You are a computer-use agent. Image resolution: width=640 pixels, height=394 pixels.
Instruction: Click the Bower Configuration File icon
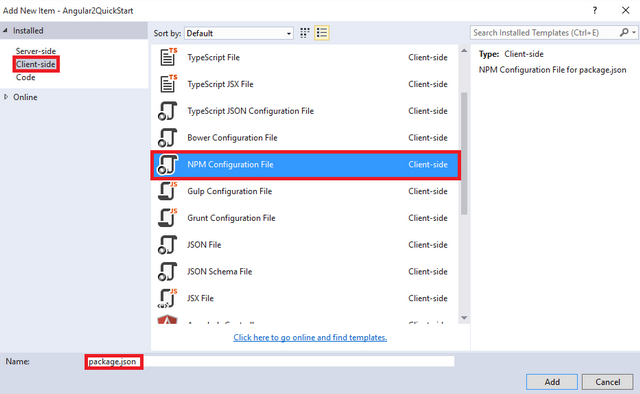point(167,138)
